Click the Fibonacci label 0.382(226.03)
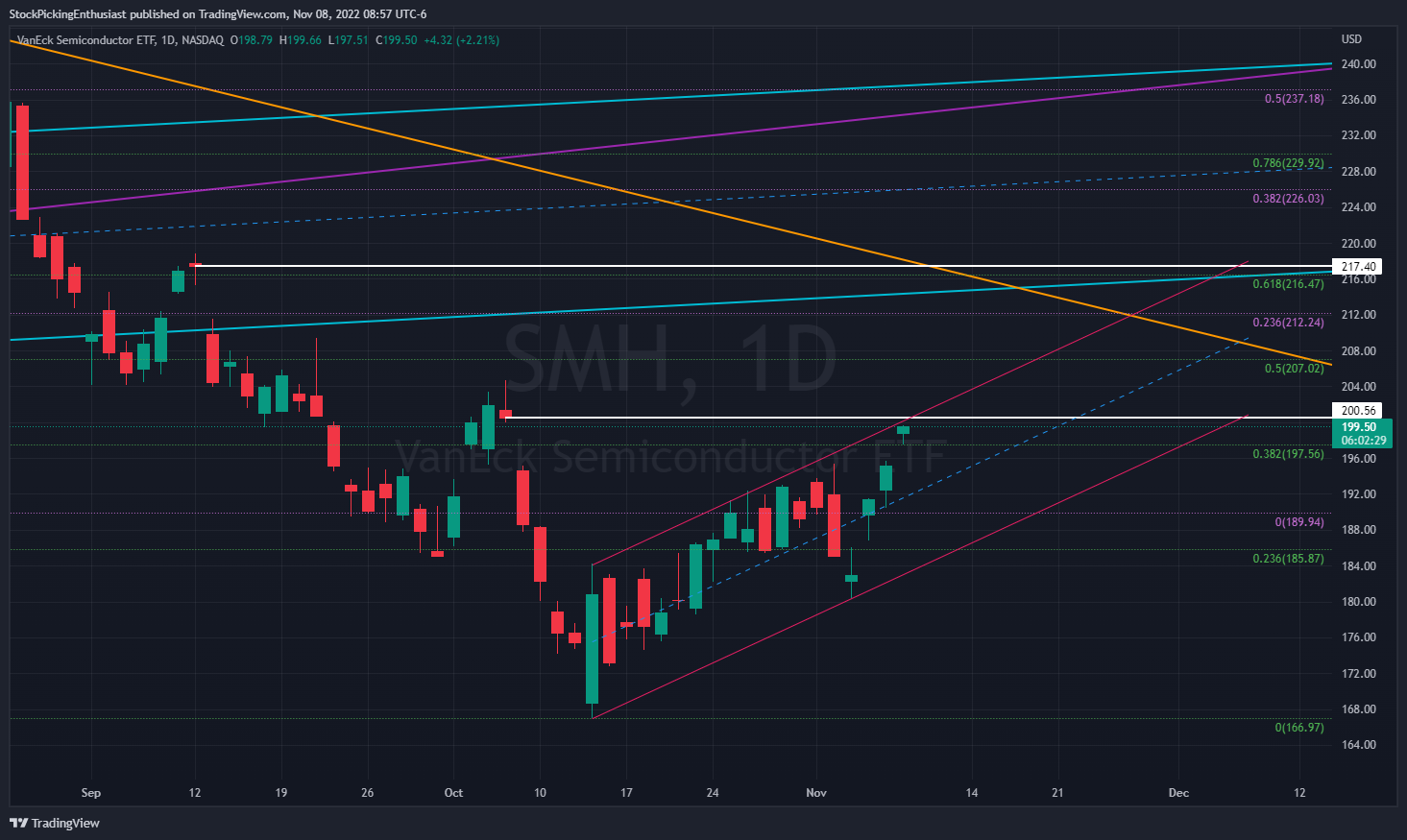The image size is (1407, 840). click(x=1288, y=199)
